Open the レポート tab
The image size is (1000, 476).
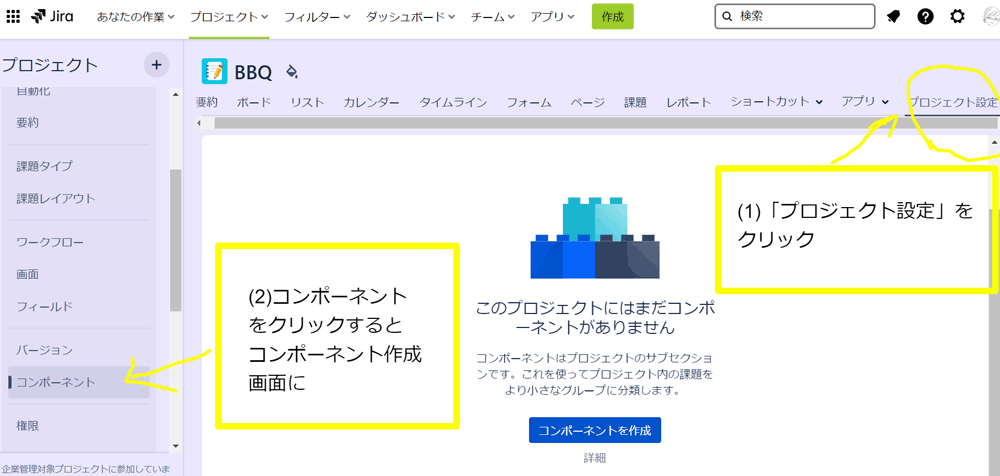pos(688,102)
